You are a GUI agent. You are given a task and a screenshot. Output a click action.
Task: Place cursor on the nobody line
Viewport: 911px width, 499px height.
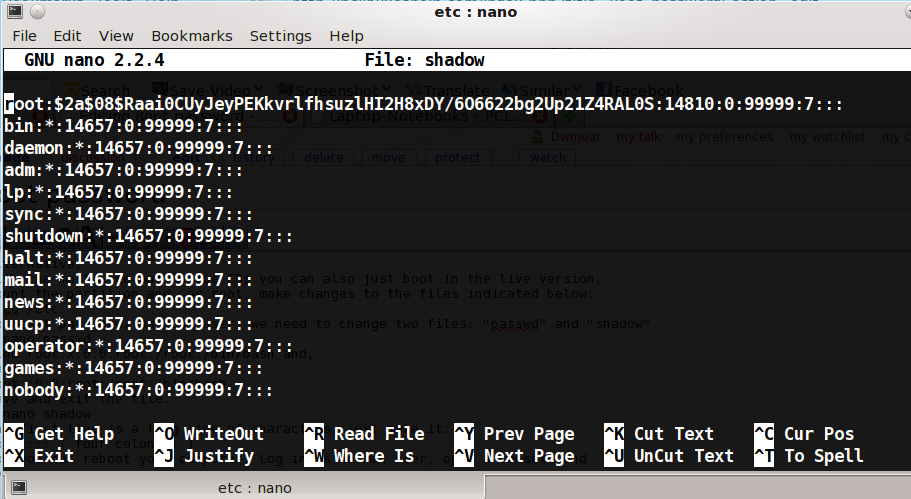(x=138, y=390)
